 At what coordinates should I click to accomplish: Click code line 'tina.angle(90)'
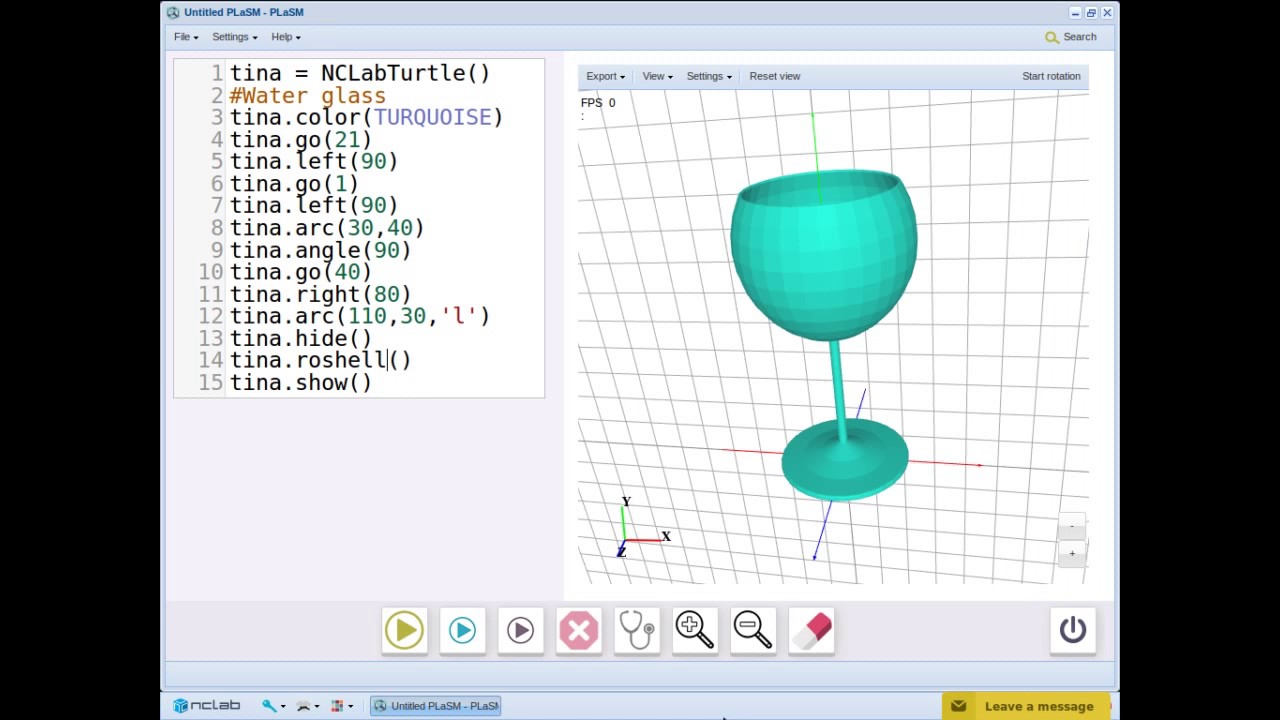(x=320, y=251)
